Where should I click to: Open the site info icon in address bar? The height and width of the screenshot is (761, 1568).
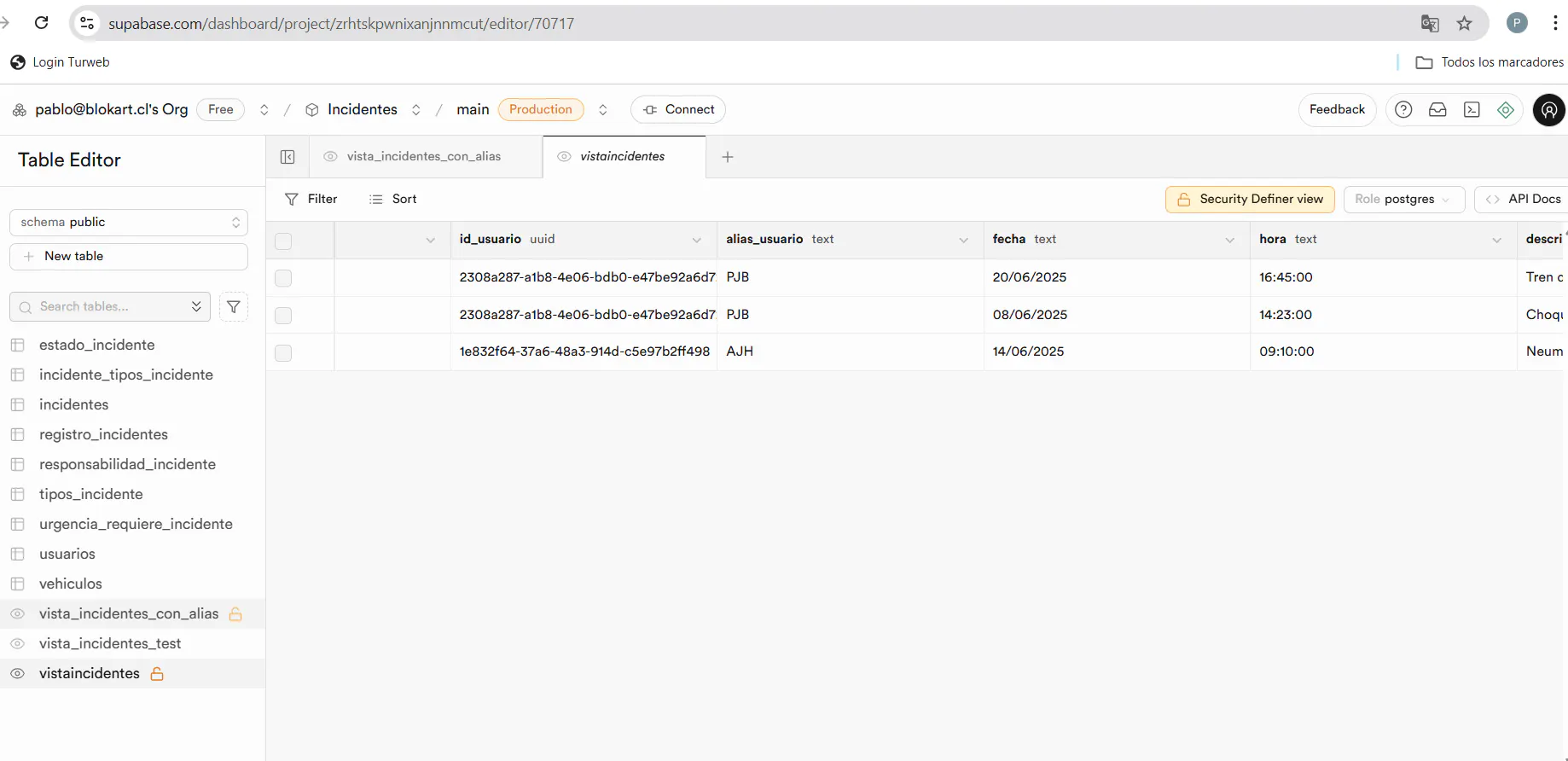coord(87,23)
